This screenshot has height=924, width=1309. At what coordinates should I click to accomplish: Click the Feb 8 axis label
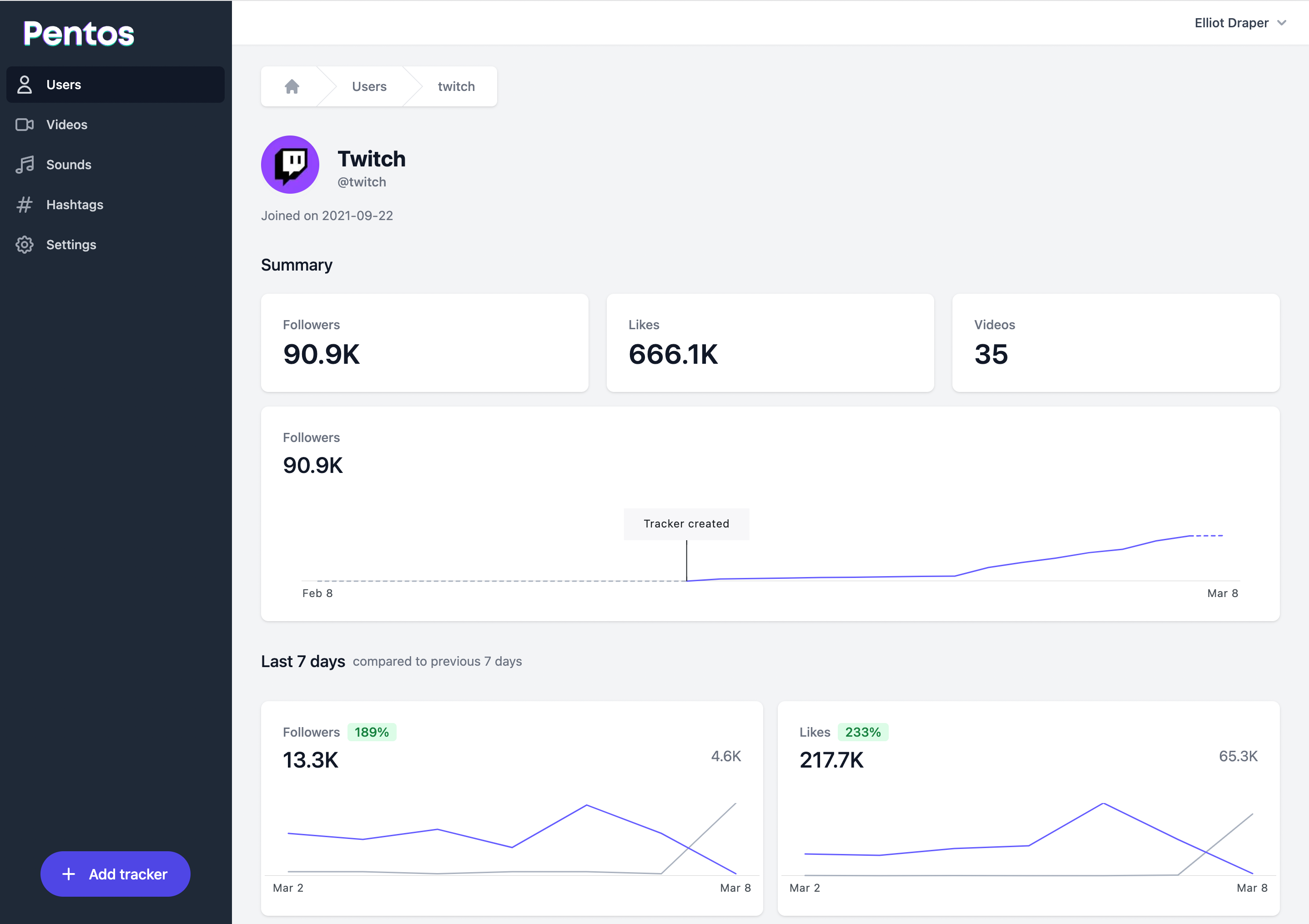[x=317, y=593]
